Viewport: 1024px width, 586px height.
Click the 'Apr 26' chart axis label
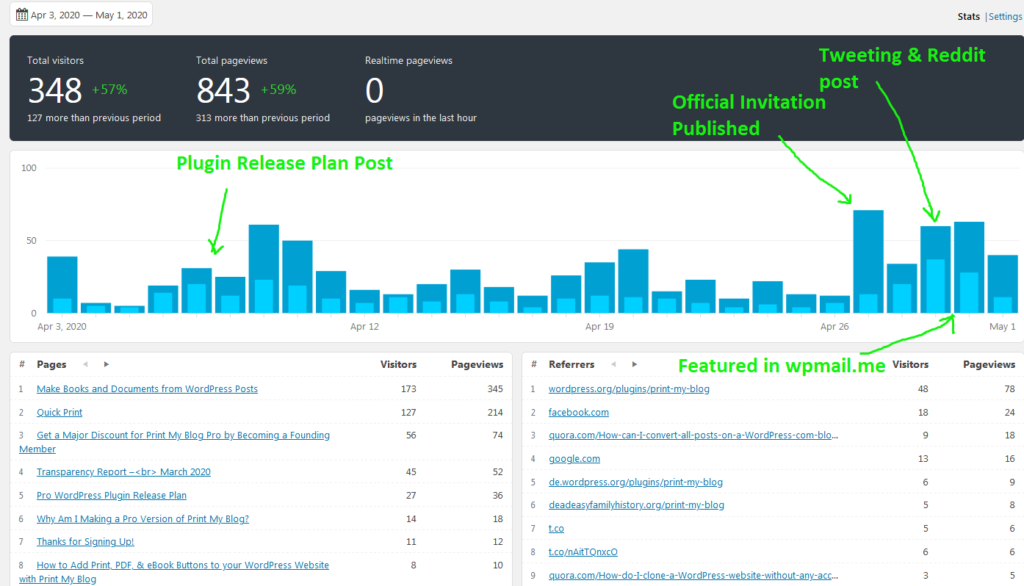coord(835,327)
